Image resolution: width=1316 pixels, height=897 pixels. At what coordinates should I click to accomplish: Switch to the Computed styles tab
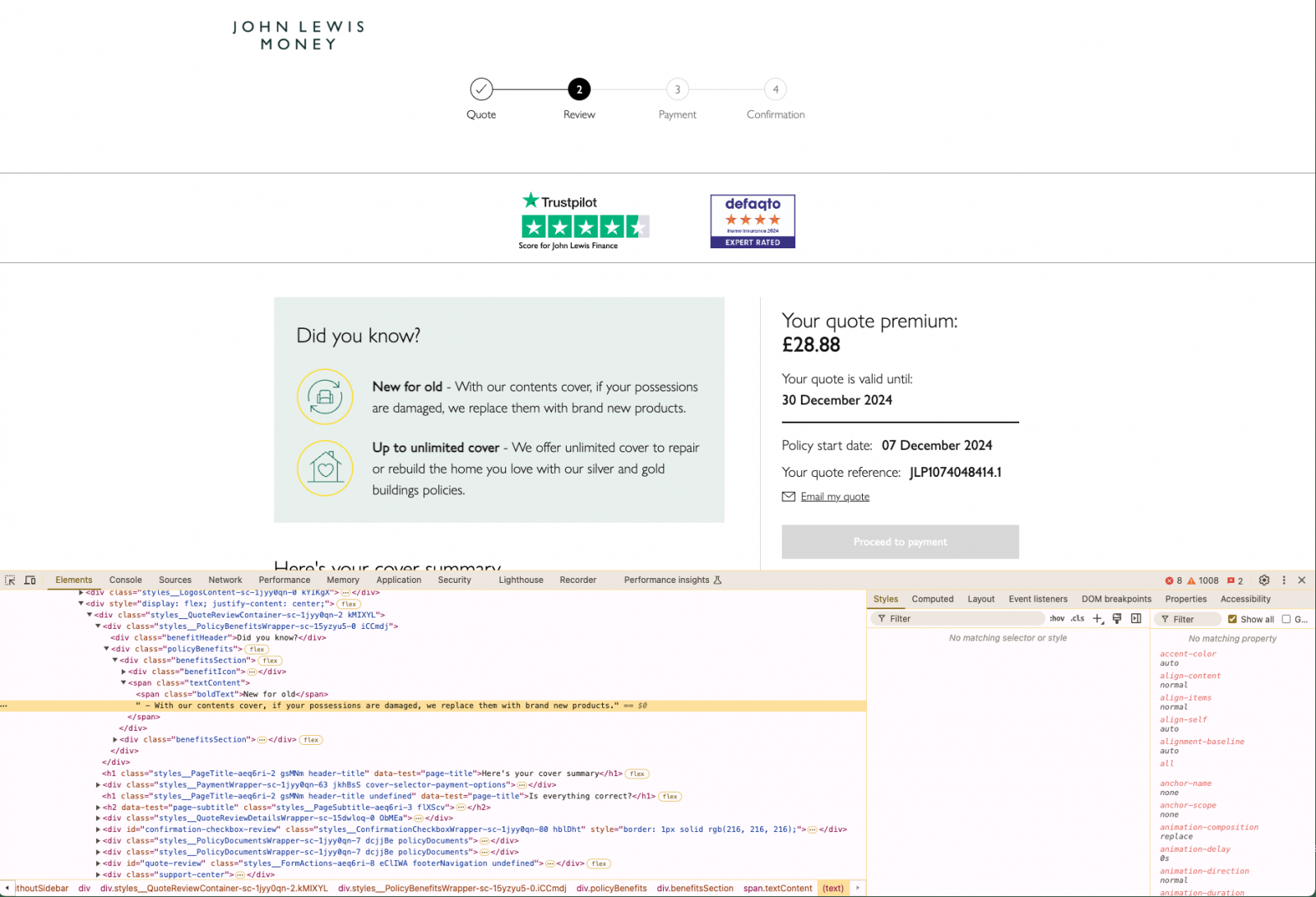(933, 599)
